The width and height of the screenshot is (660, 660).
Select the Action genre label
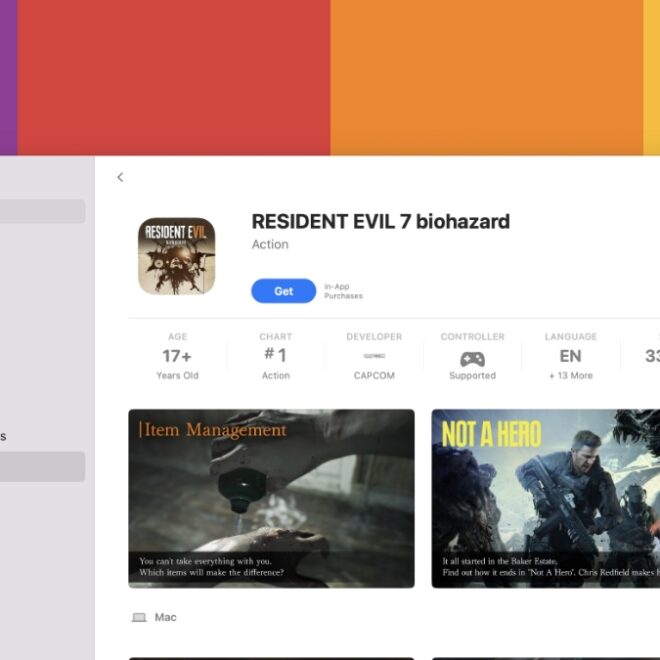point(270,244)
